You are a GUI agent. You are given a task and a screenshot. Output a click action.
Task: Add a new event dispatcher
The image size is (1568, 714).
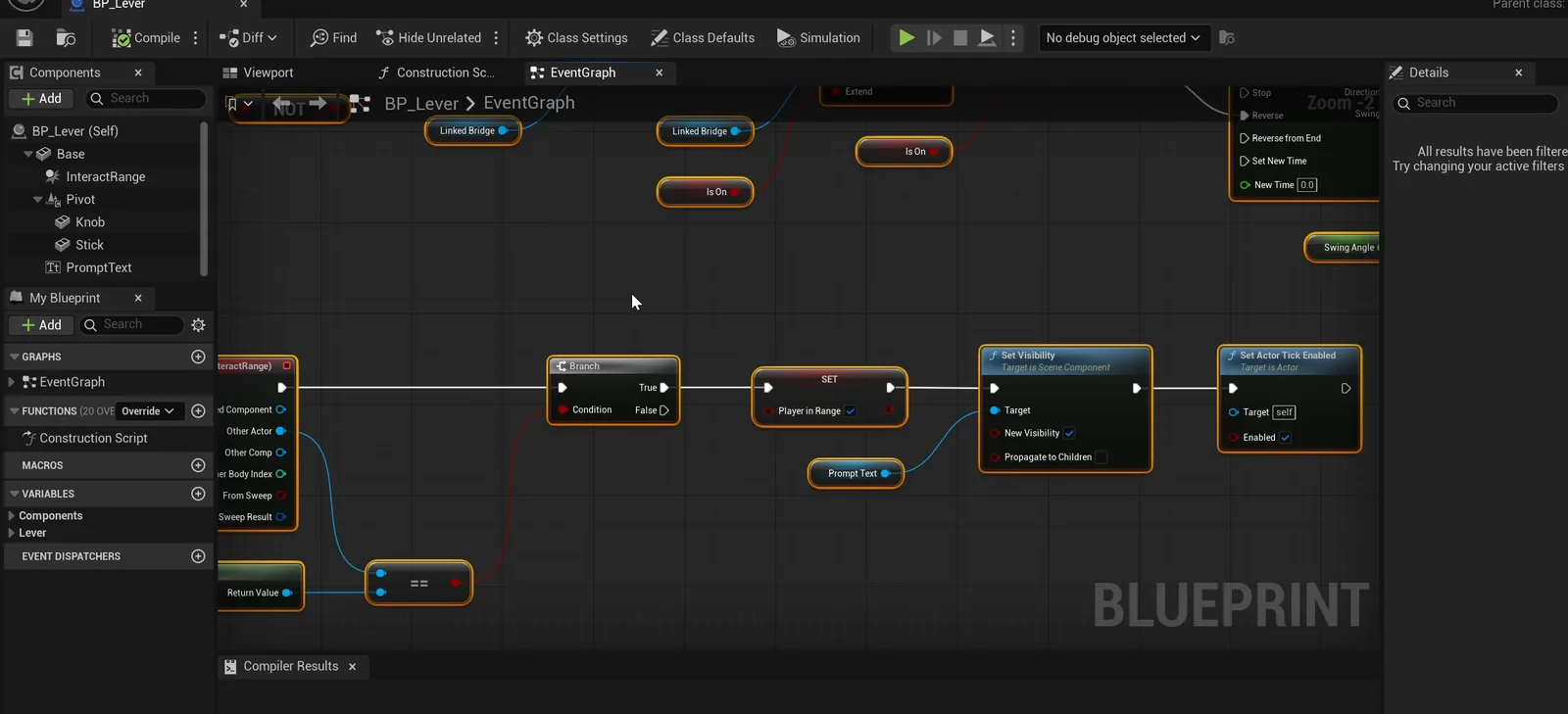198,556
